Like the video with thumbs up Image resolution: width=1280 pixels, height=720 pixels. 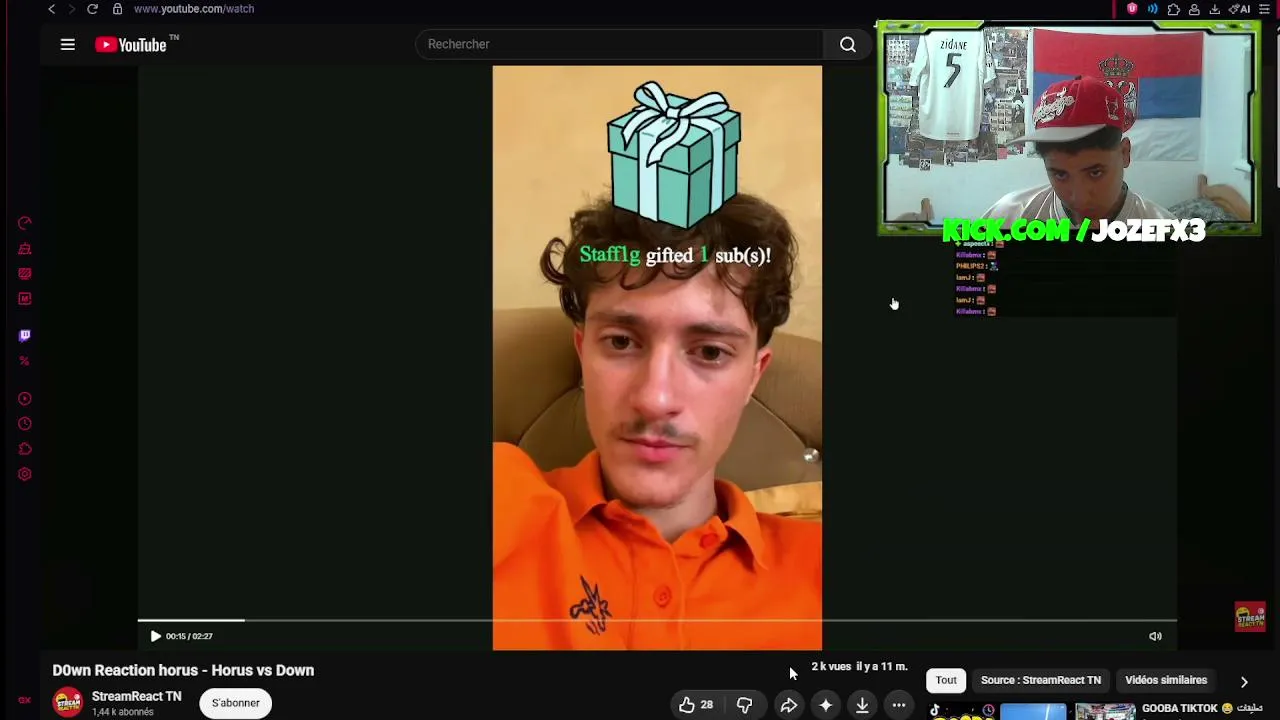point(696,705)
